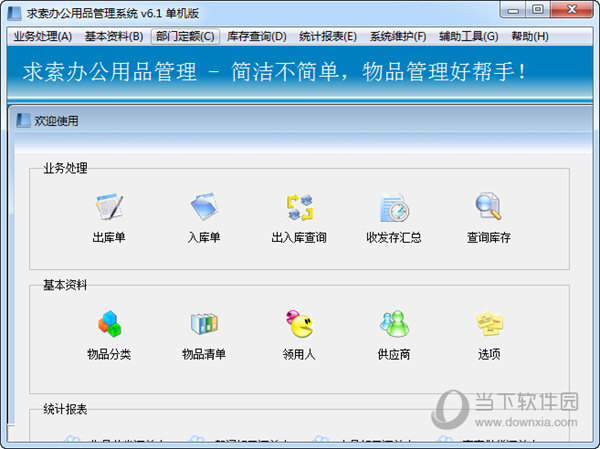
Task: Open the 供应商 supplier icon
Action: (x=394, y=325)
